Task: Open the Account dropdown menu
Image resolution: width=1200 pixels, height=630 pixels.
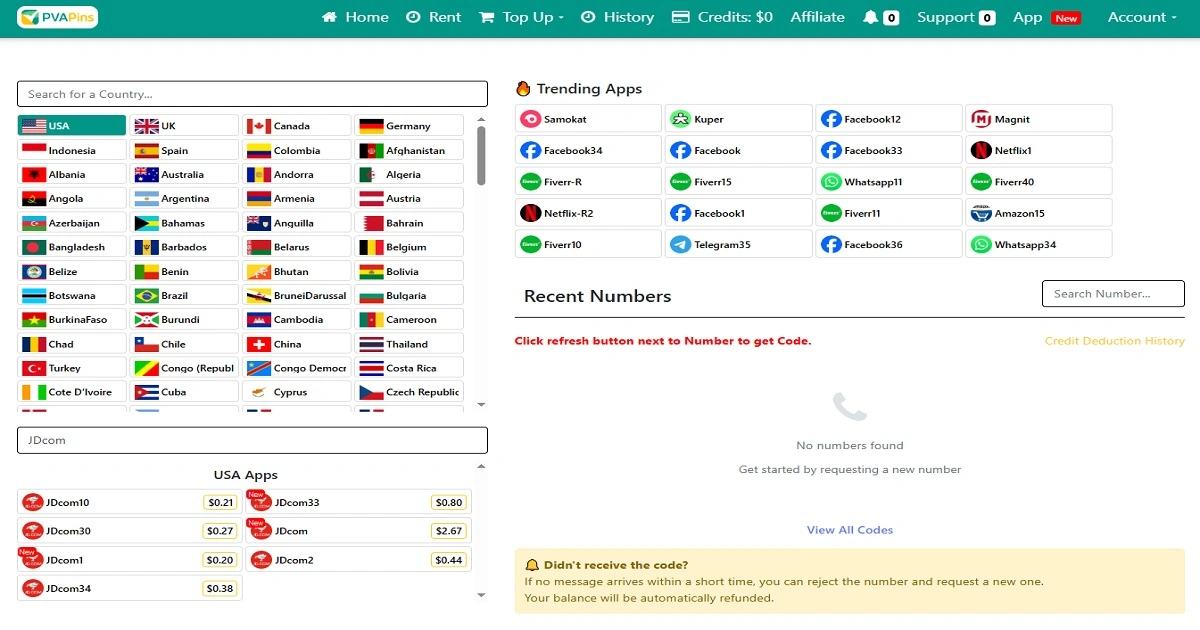Action: (1142, 17)
